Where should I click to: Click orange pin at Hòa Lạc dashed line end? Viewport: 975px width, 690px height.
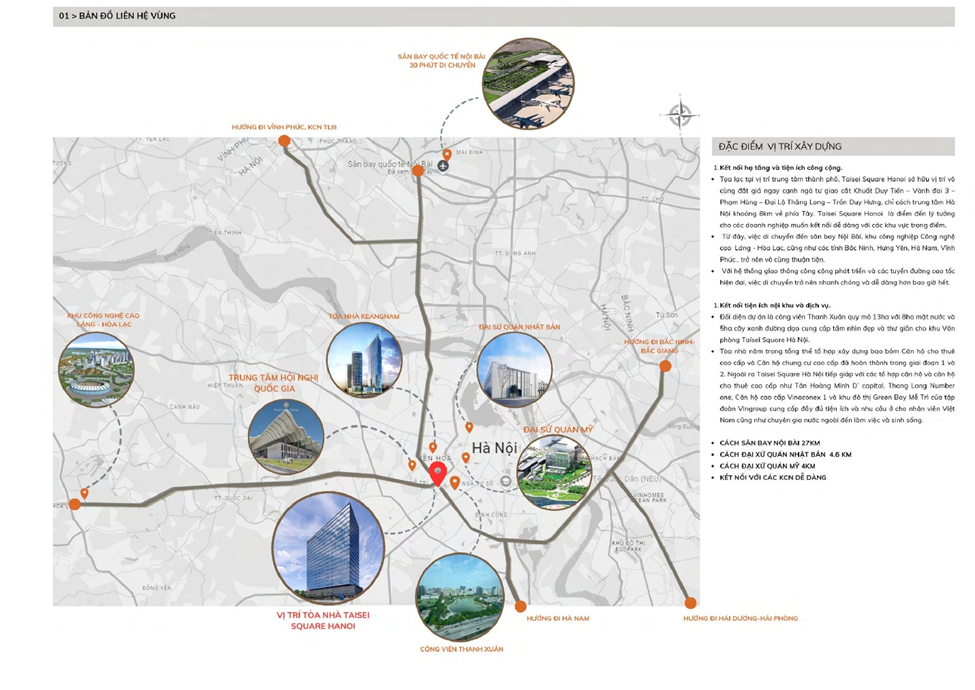click(85, 494)
